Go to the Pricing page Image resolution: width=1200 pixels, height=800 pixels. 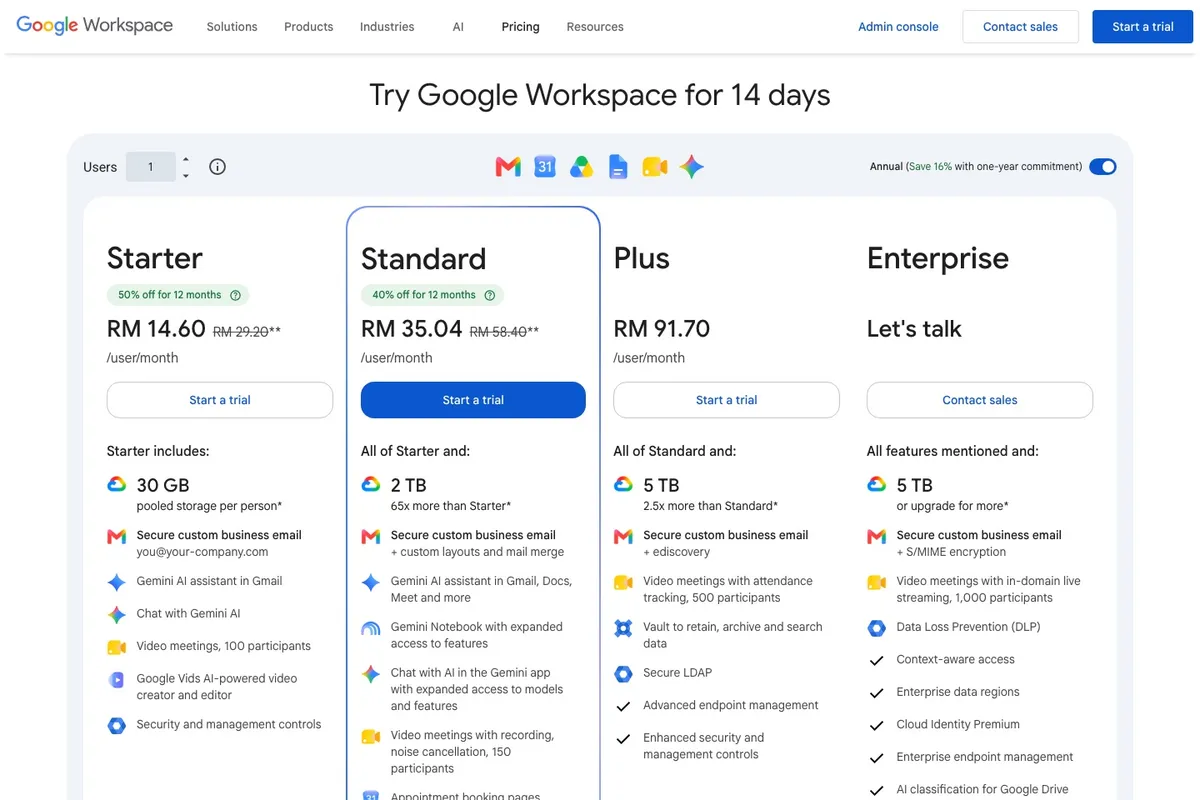[520, 27]
